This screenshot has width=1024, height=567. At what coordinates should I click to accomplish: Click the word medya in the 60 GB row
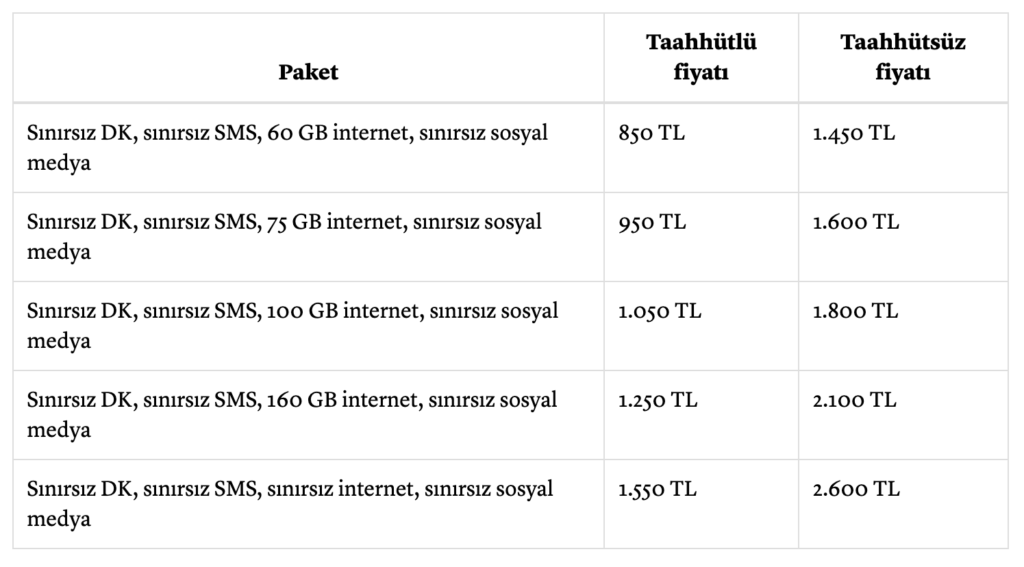click(x=59, y=163)
